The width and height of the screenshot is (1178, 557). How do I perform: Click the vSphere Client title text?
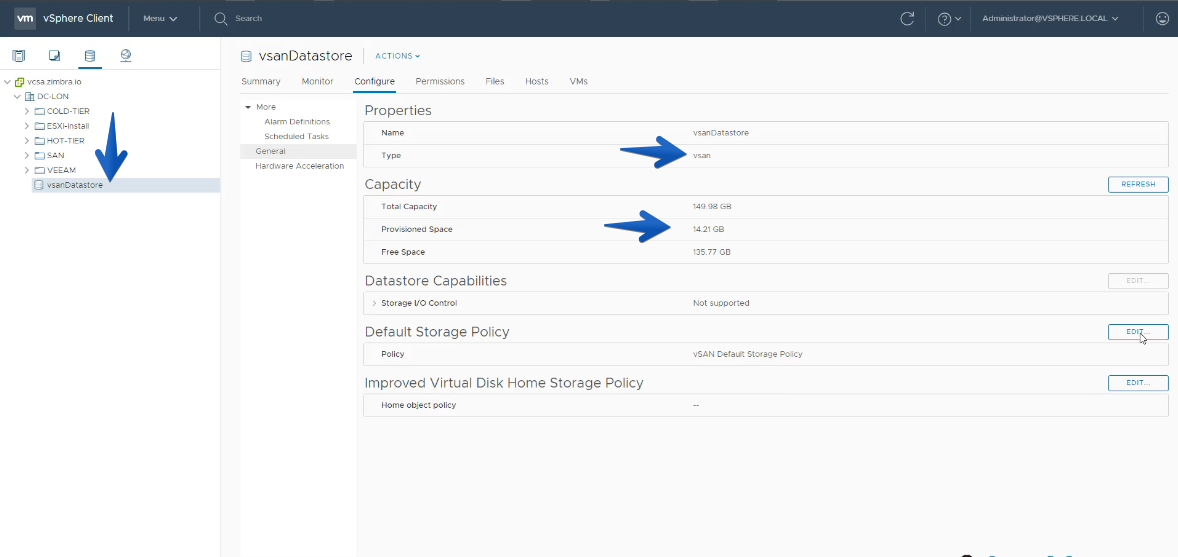pyautogui.click(x=78, y=18)
